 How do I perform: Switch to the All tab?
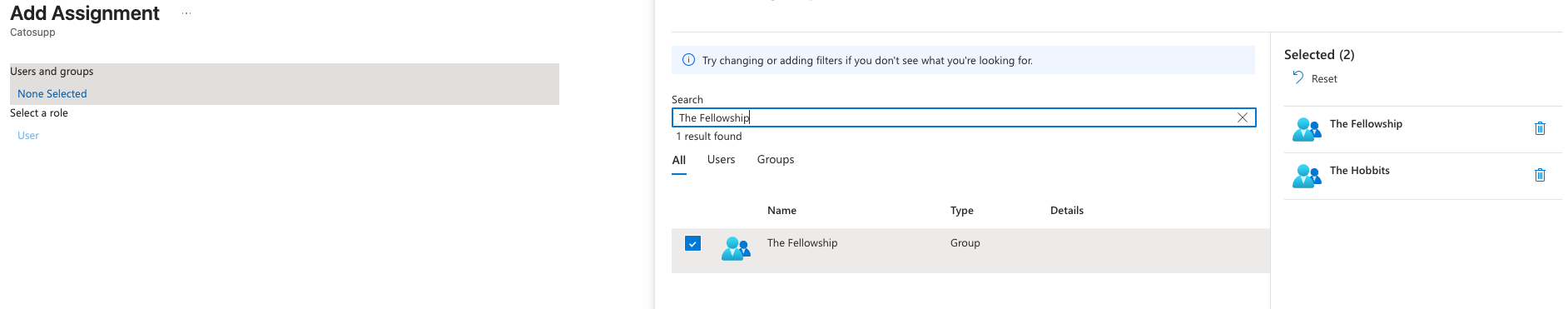pyautogui.click(x=679, y=160)
